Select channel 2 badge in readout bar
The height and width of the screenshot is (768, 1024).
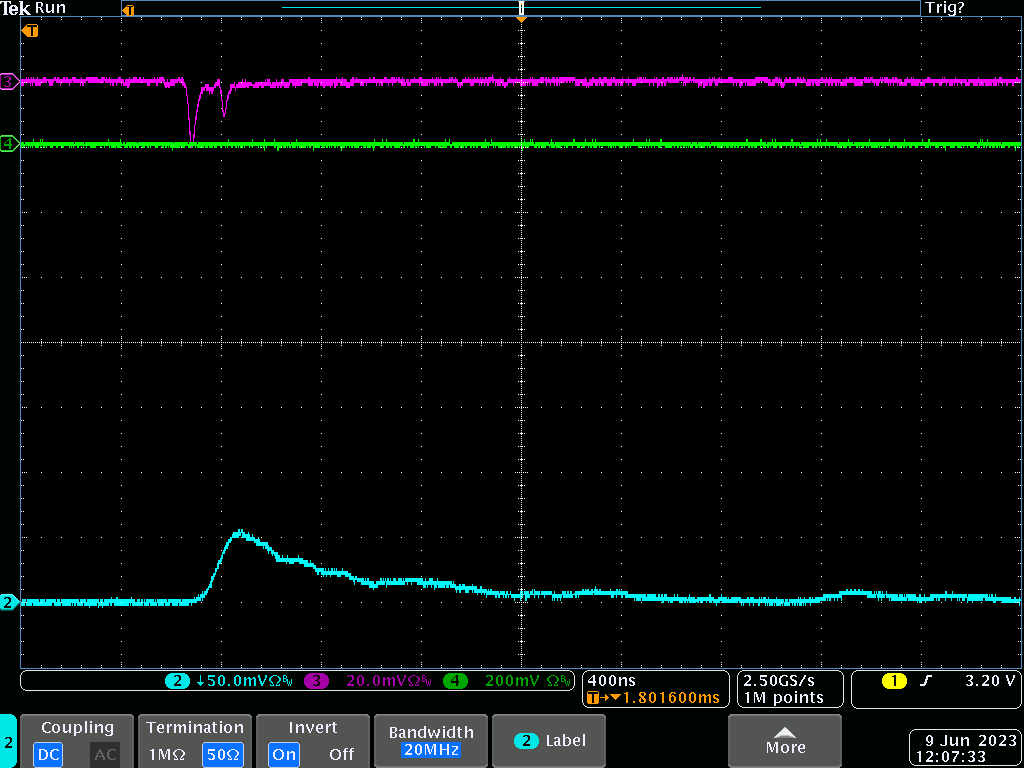coord(177,681)
